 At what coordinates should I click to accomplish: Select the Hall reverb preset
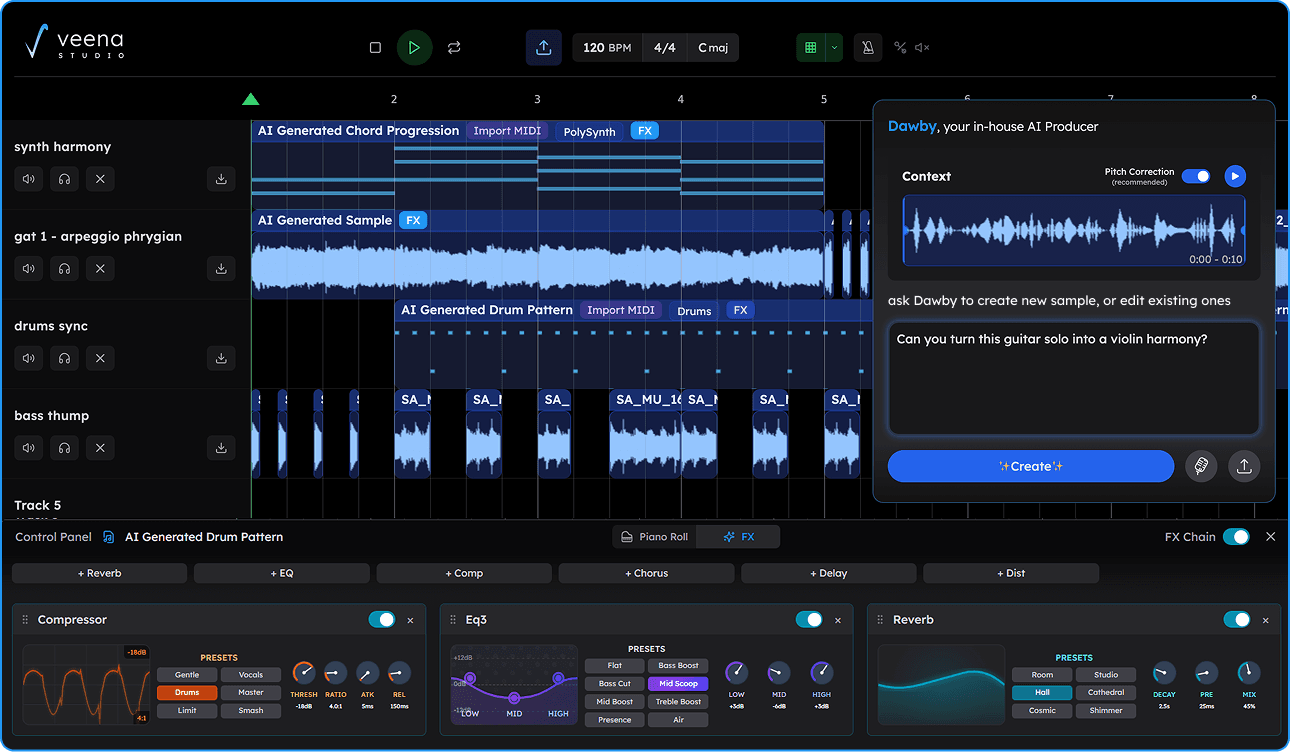coord(1042,692)
